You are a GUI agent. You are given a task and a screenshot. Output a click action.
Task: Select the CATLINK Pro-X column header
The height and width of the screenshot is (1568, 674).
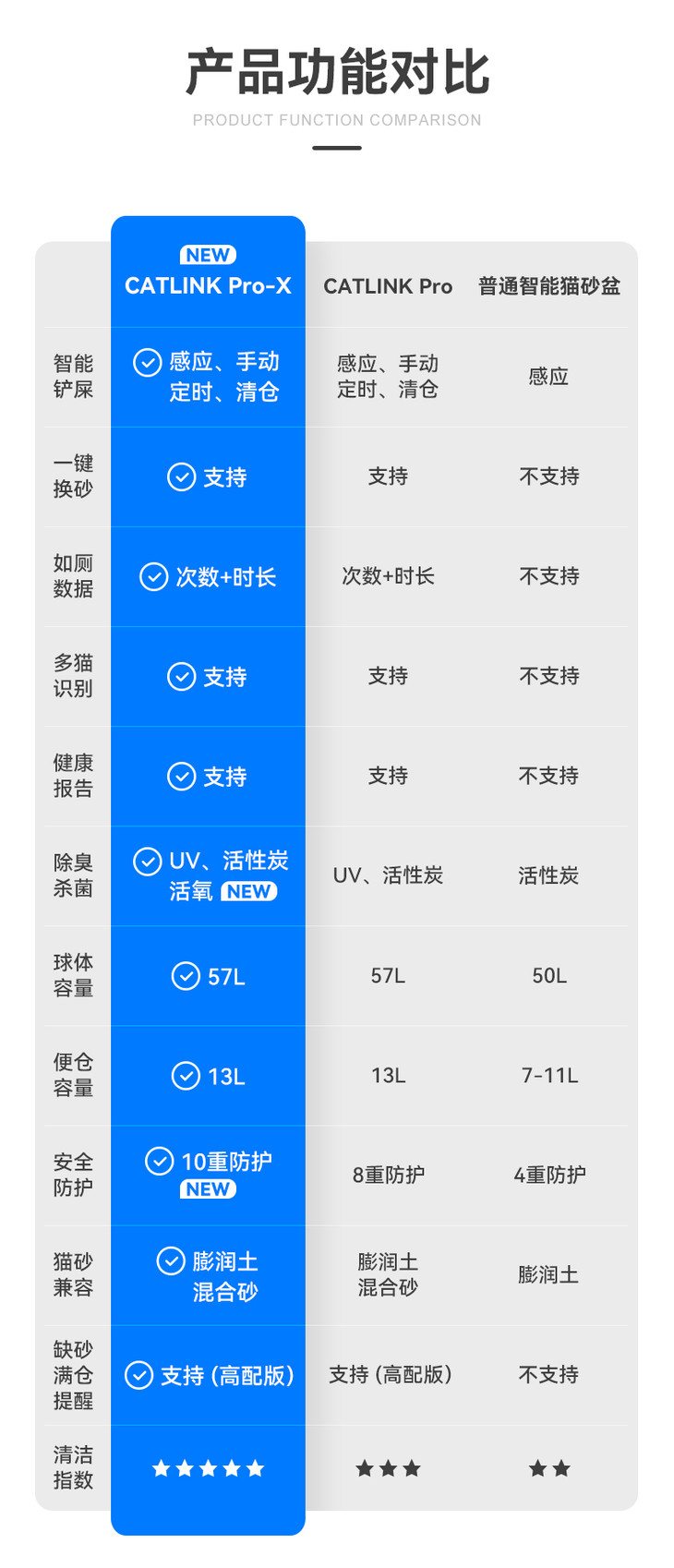click(x=208, y=286)
